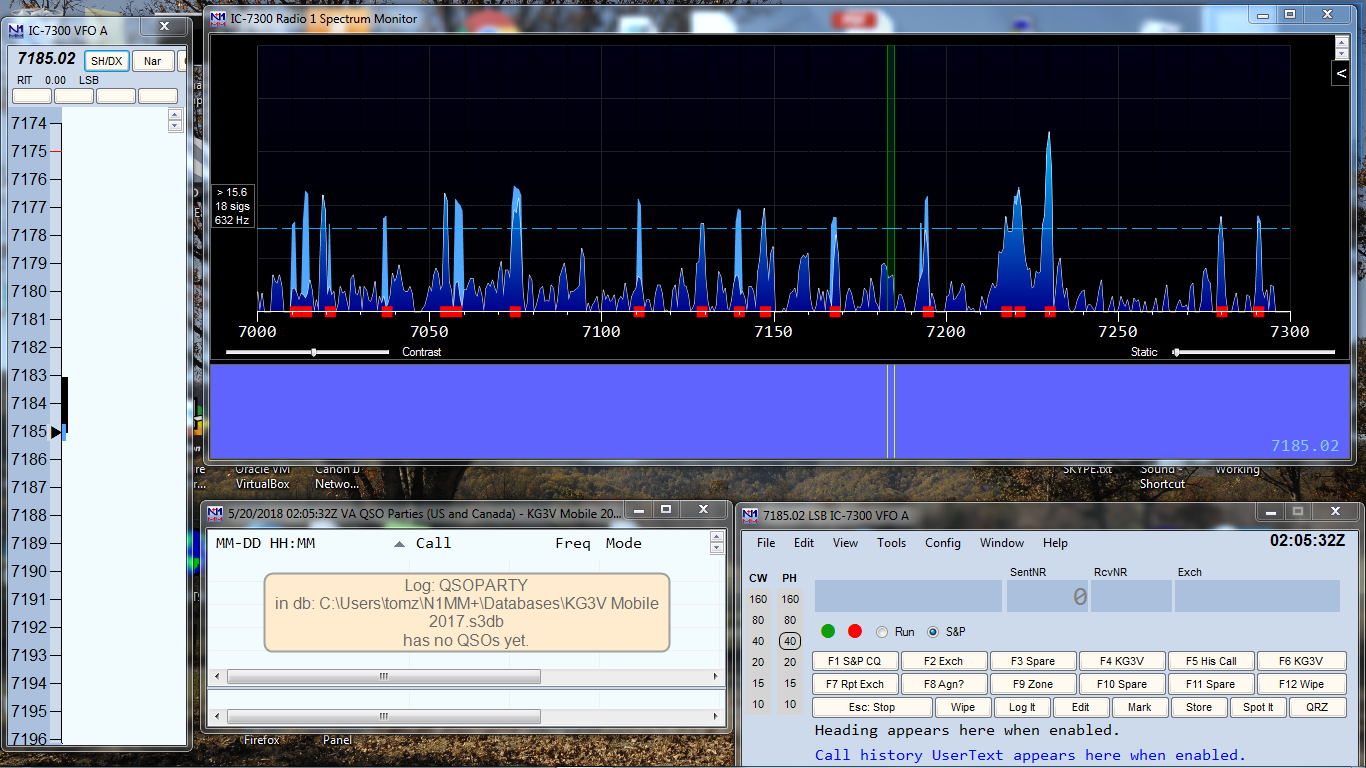Click the bandmap scroll-up arrow
The image size is (1366, 768).
pos(175,112)
